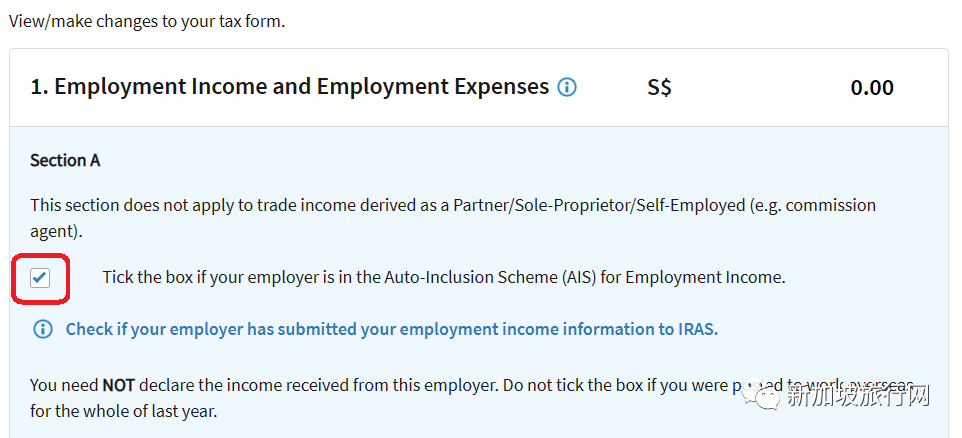Click the S$ currency label

pyautogui.click(x=660, y=88)
